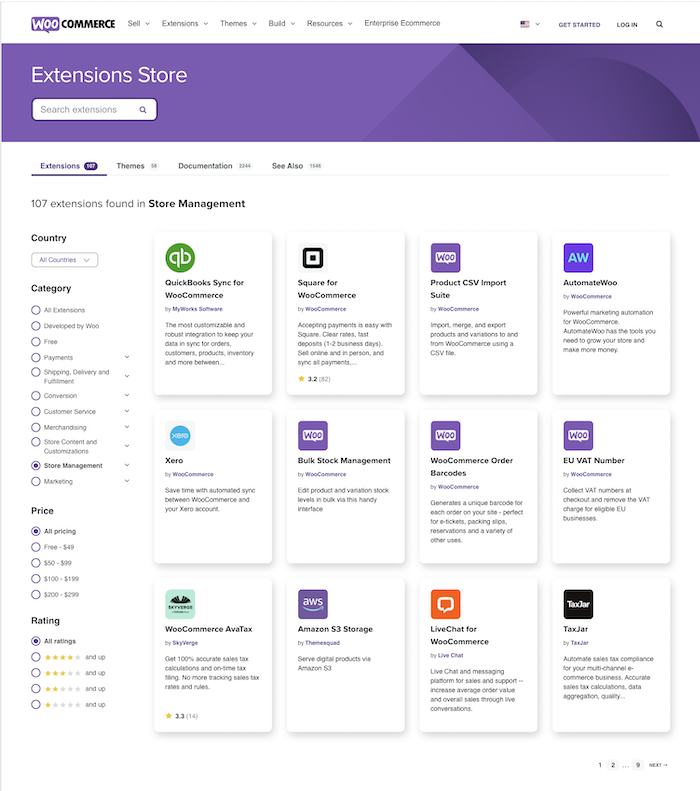Image resolution: width=700 pixels, height=791 pixels.
Task: Open the TaxJar extension title
Action: 575,629
